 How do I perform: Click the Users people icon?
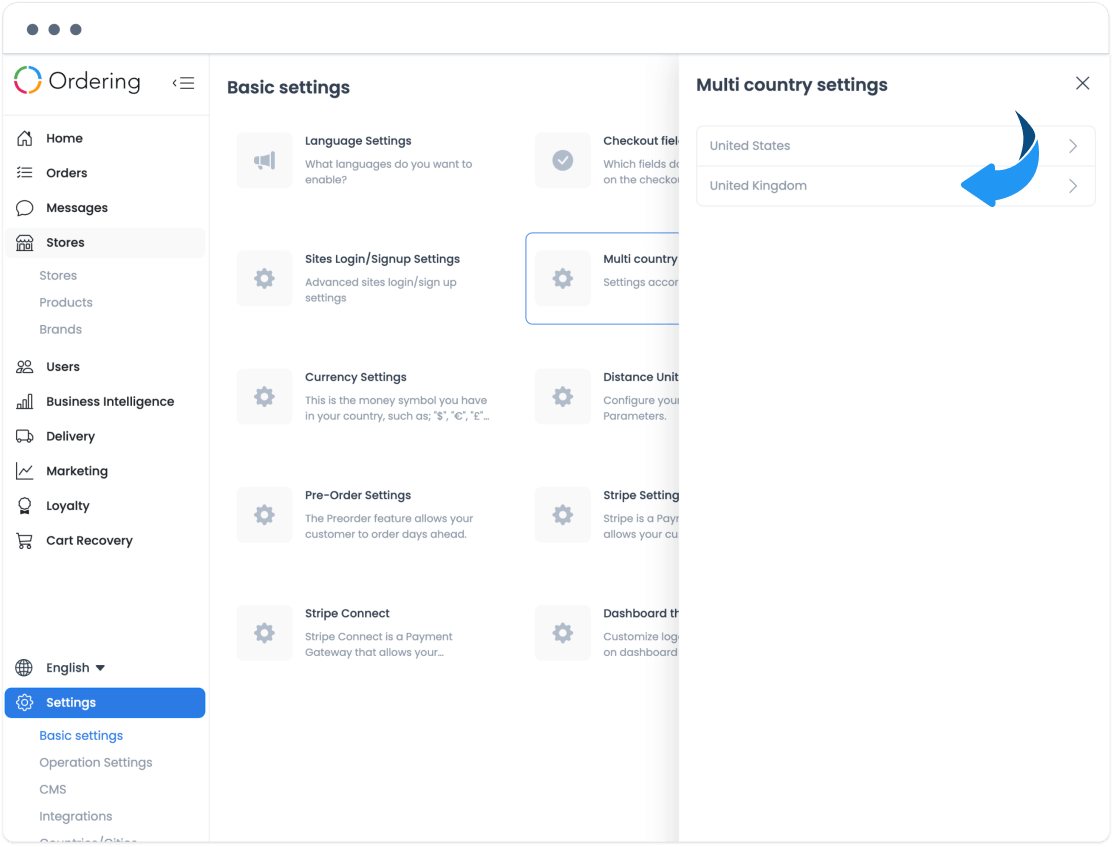[25, 366]
